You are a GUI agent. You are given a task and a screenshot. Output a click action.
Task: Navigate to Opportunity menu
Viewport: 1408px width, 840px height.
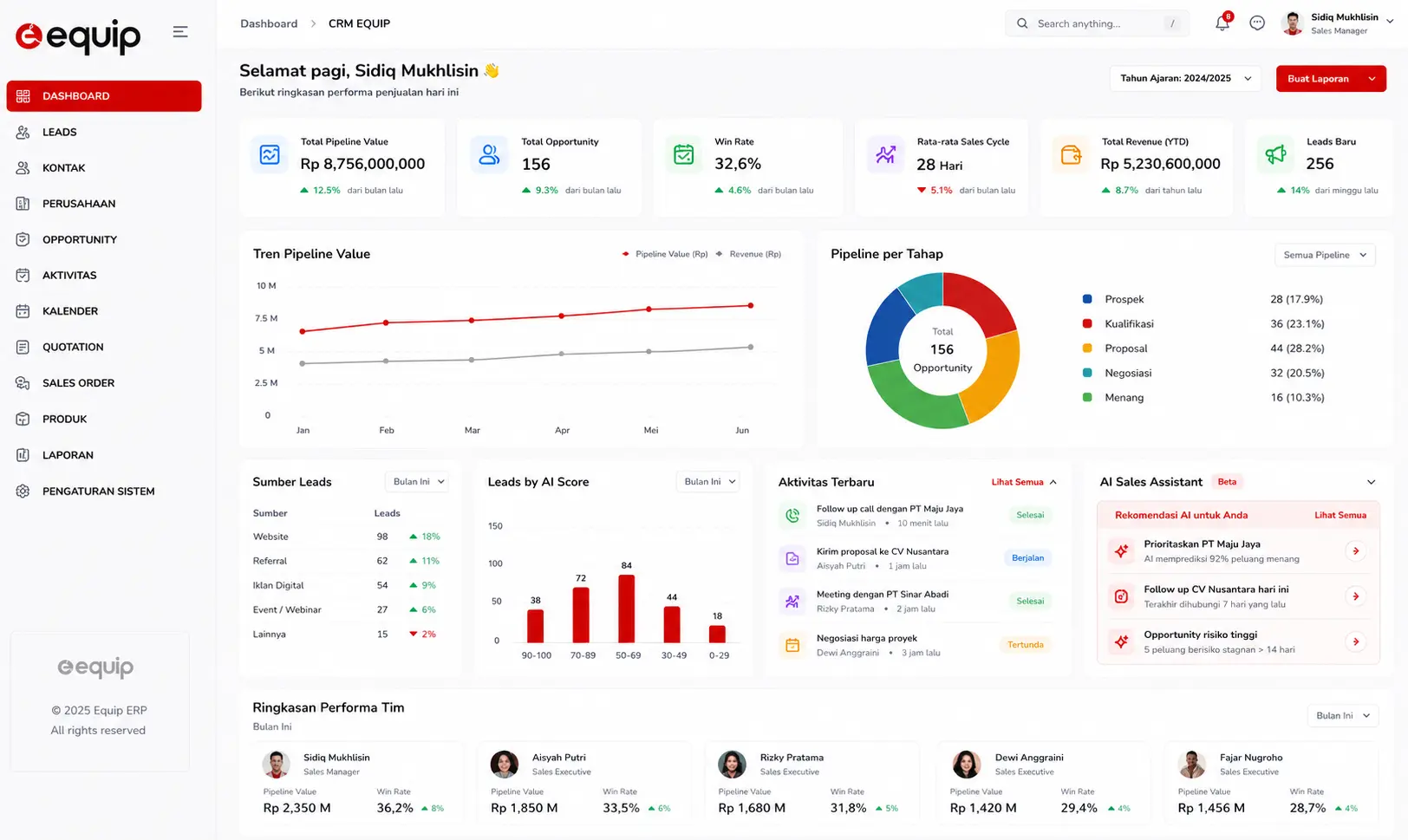pyautogui.click(x=104, y=239)
